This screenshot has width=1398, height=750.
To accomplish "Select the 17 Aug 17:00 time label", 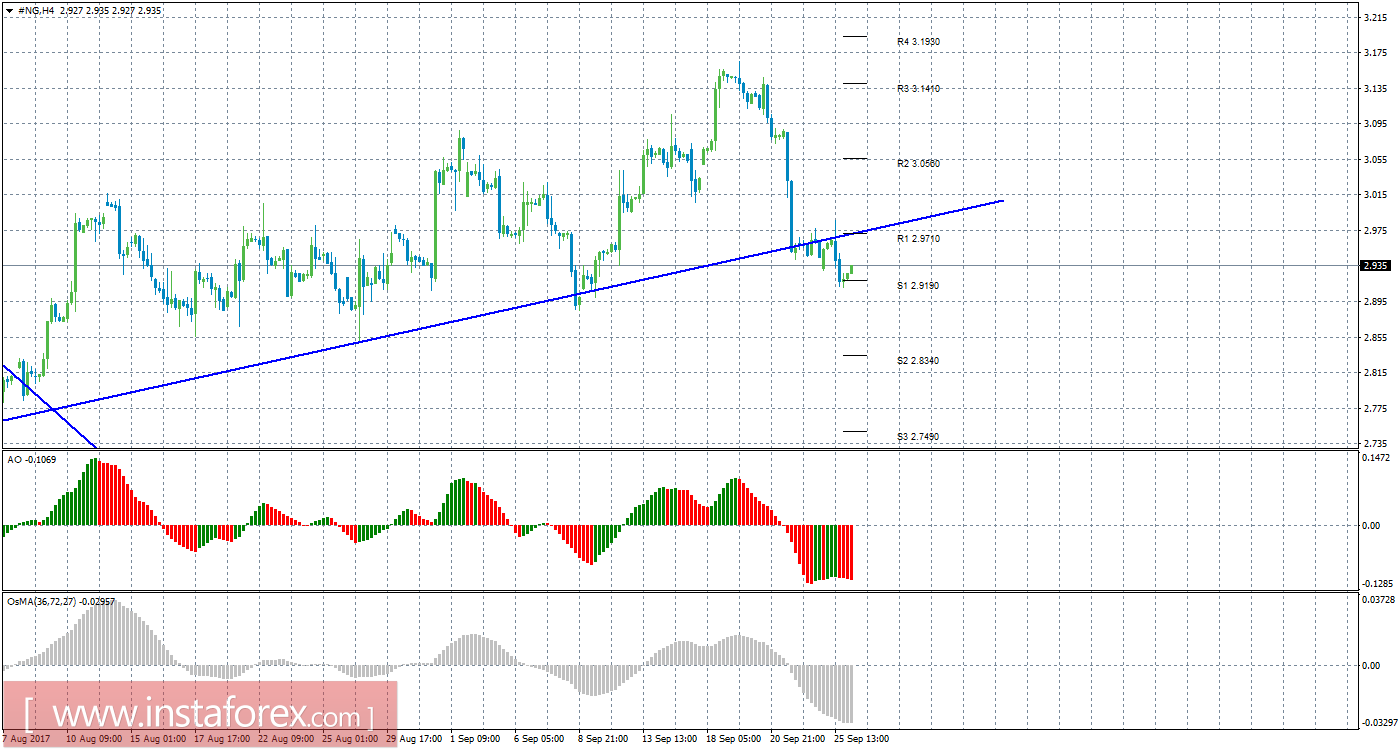I will pyautogui.click(x=222, y=739).
